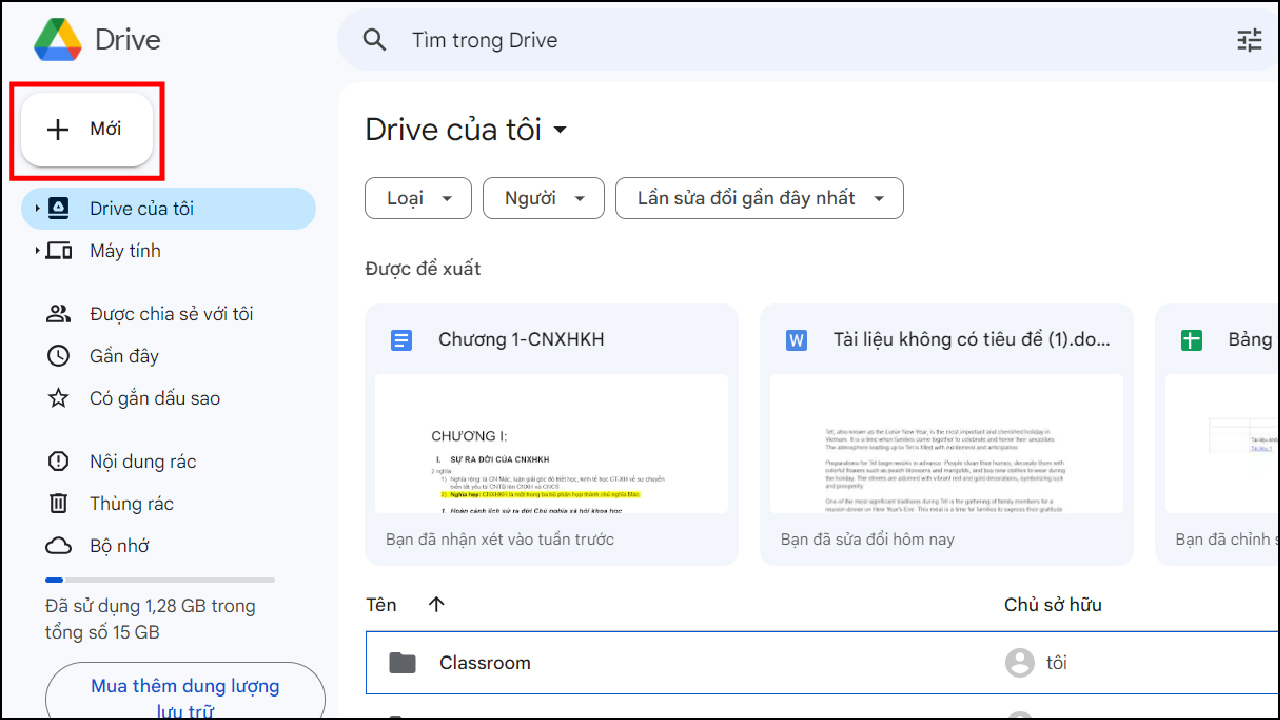This screenshot has width=1280, height=720.
Task: Select Drive của tôi in sidebar
Action: click(x=168, y=208)
